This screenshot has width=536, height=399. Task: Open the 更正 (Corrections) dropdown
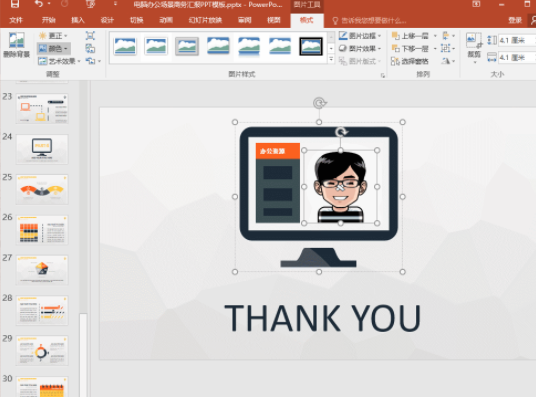pos(53,36)
